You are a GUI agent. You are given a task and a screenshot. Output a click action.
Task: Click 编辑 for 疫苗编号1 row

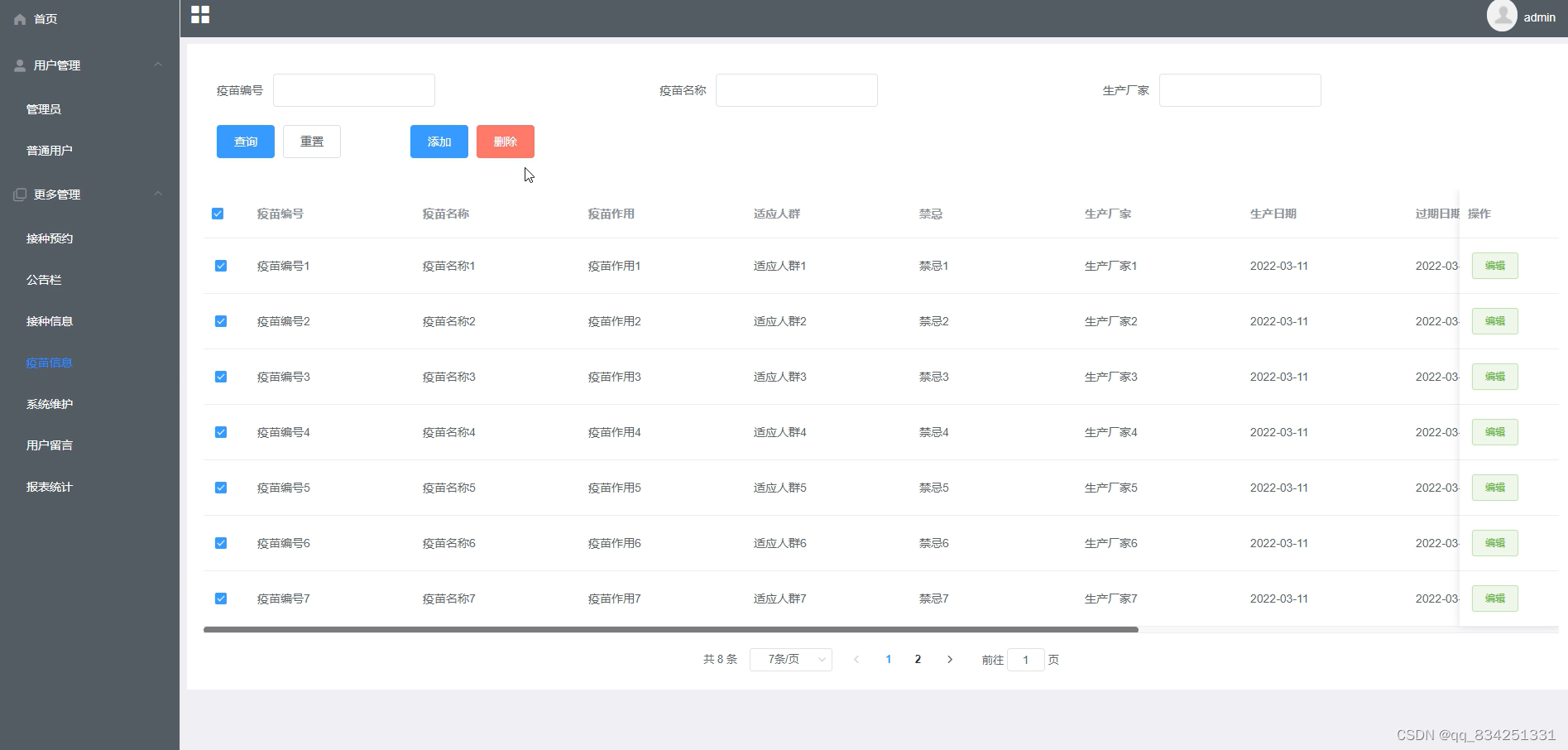(1495, 266)
